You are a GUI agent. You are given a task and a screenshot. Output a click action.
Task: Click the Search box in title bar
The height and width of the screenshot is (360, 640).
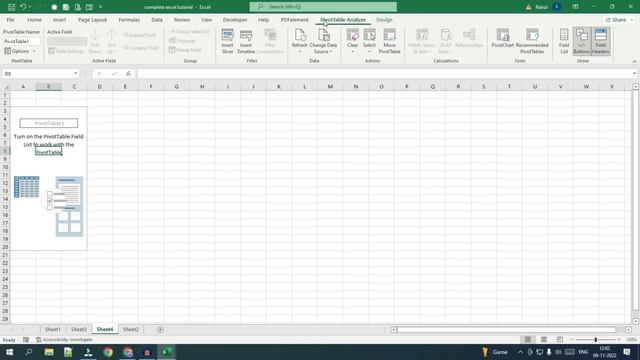pyautogui.click(x=323, y=7)
